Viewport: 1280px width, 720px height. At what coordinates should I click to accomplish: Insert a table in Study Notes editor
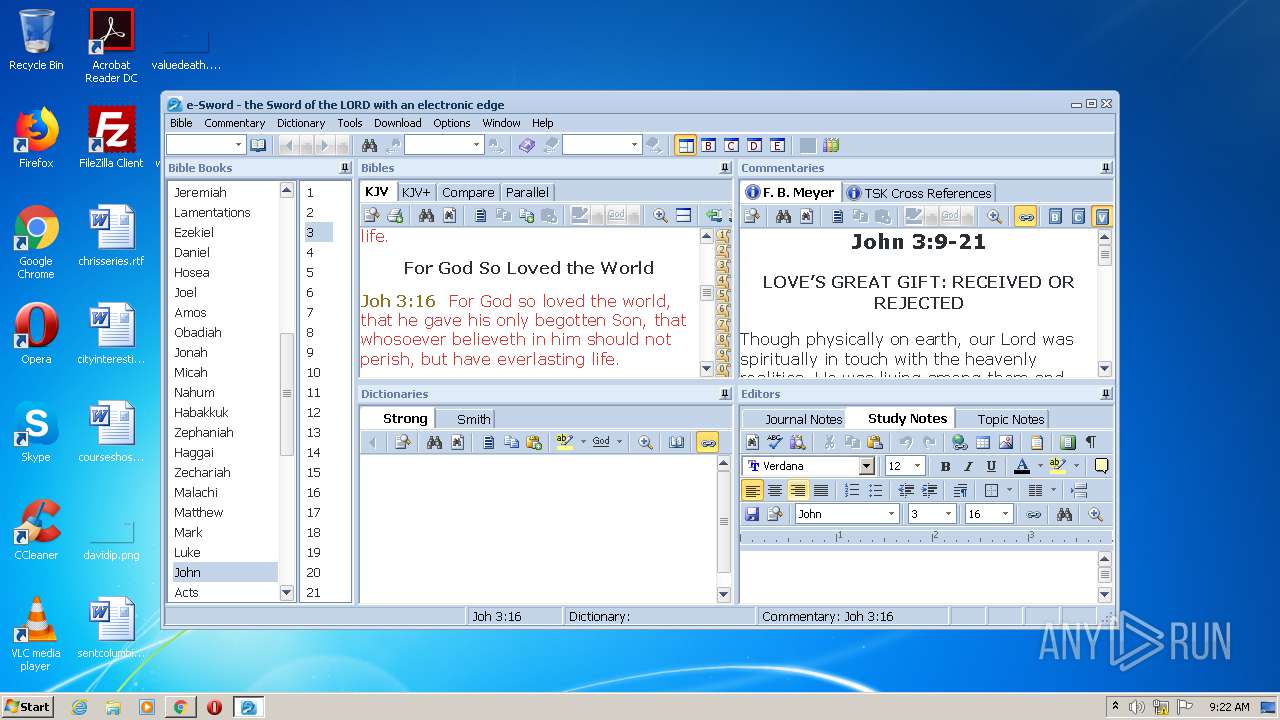tap(983, 442)
